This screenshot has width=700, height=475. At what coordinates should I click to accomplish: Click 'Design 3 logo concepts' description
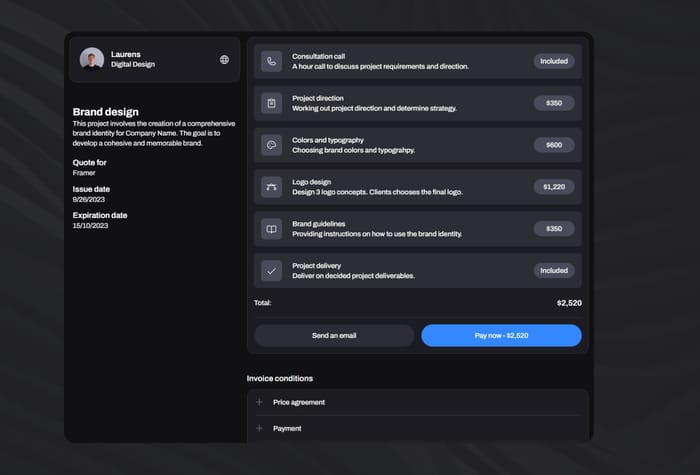378,192
